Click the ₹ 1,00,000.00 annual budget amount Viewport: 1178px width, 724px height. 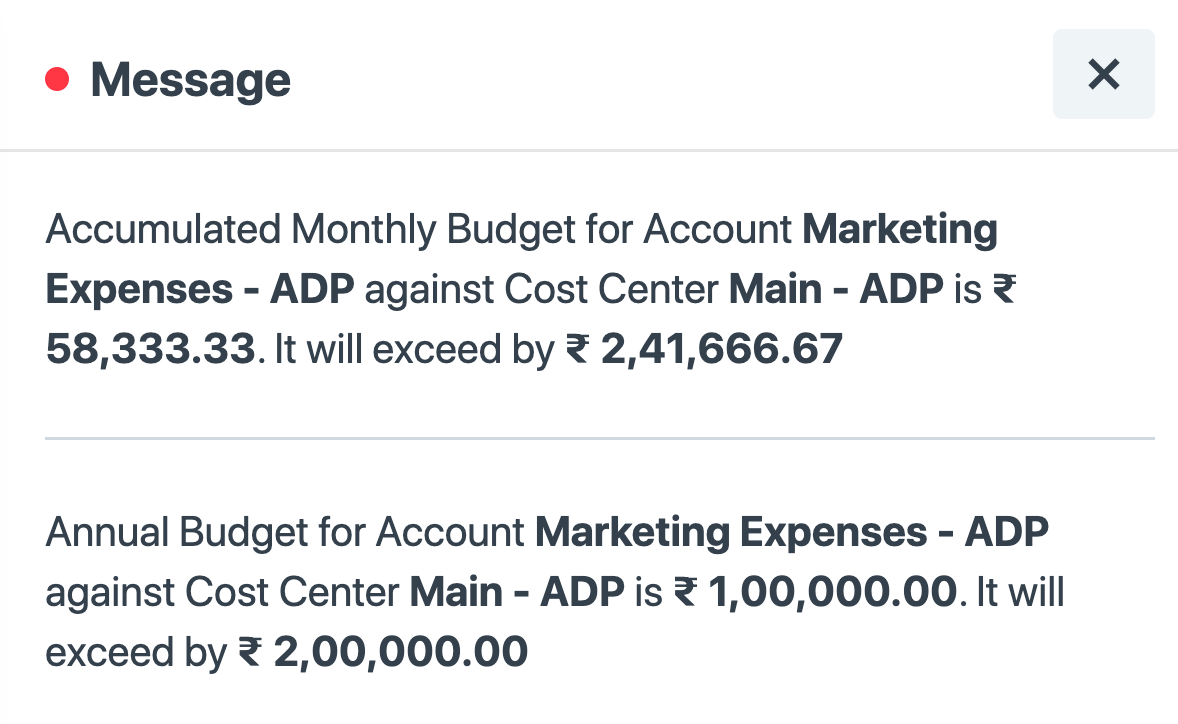point(814,593)
